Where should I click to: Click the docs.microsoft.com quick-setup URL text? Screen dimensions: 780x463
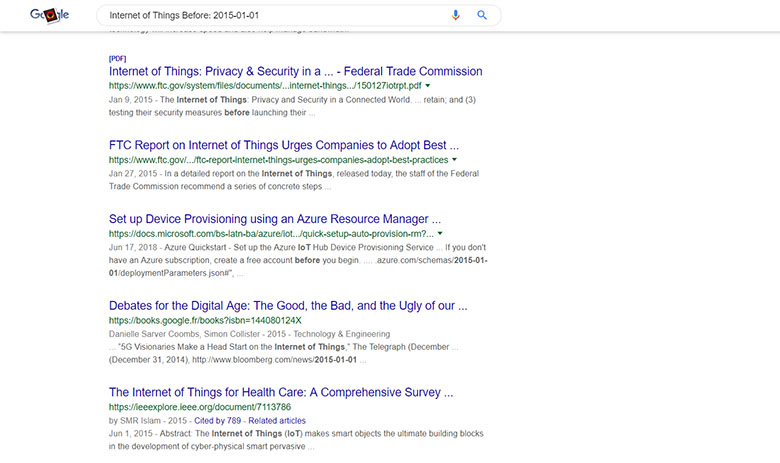pyautogui.click(x=271, y=233)
